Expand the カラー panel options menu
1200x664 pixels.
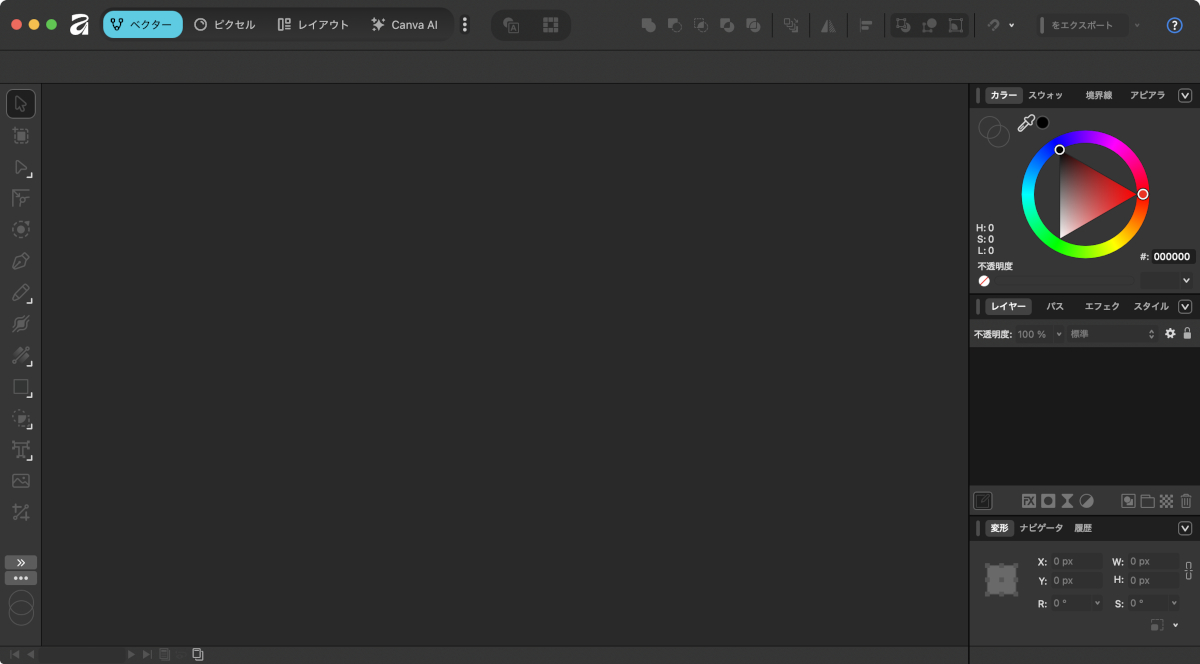[1185, 96]
